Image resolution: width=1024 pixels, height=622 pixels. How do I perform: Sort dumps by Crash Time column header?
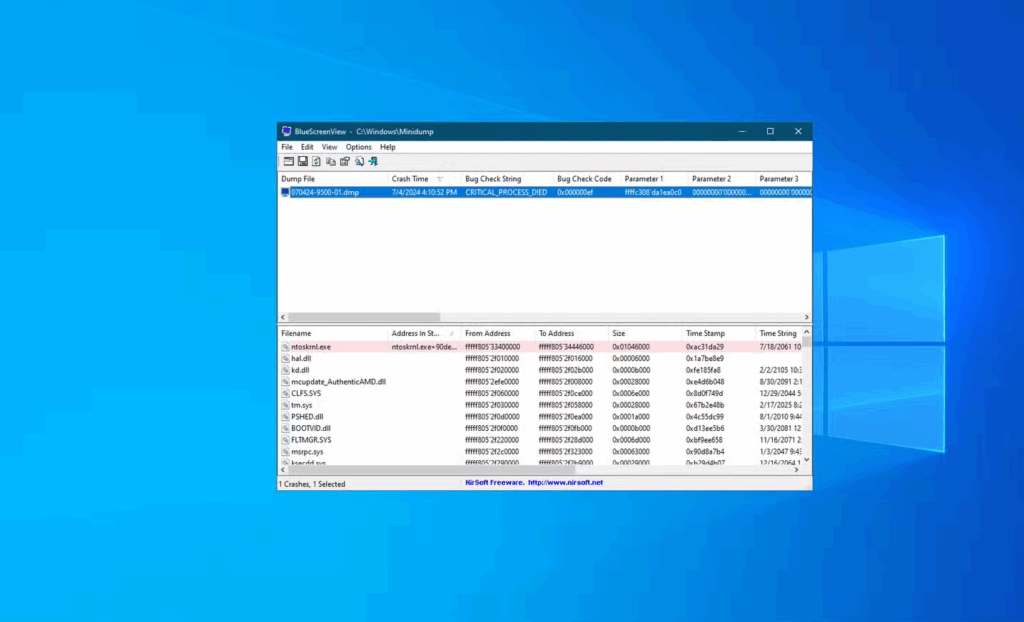[x=410, y=179]
